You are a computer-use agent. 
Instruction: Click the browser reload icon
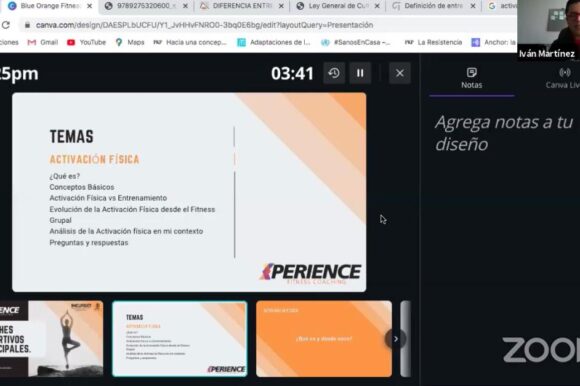[6, 25]
